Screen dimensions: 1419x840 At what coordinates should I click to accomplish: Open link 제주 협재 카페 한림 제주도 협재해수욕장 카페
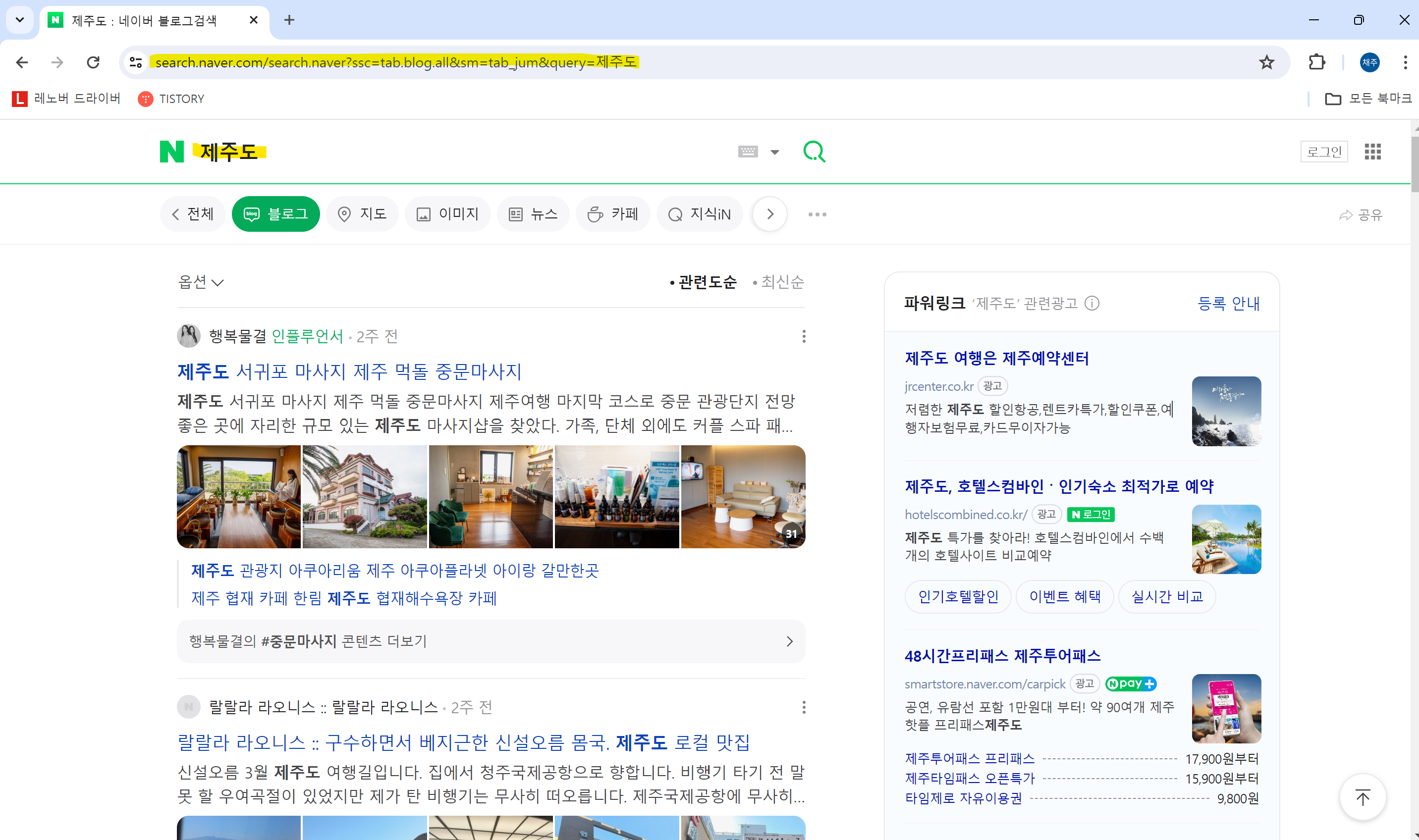point(344,598)
